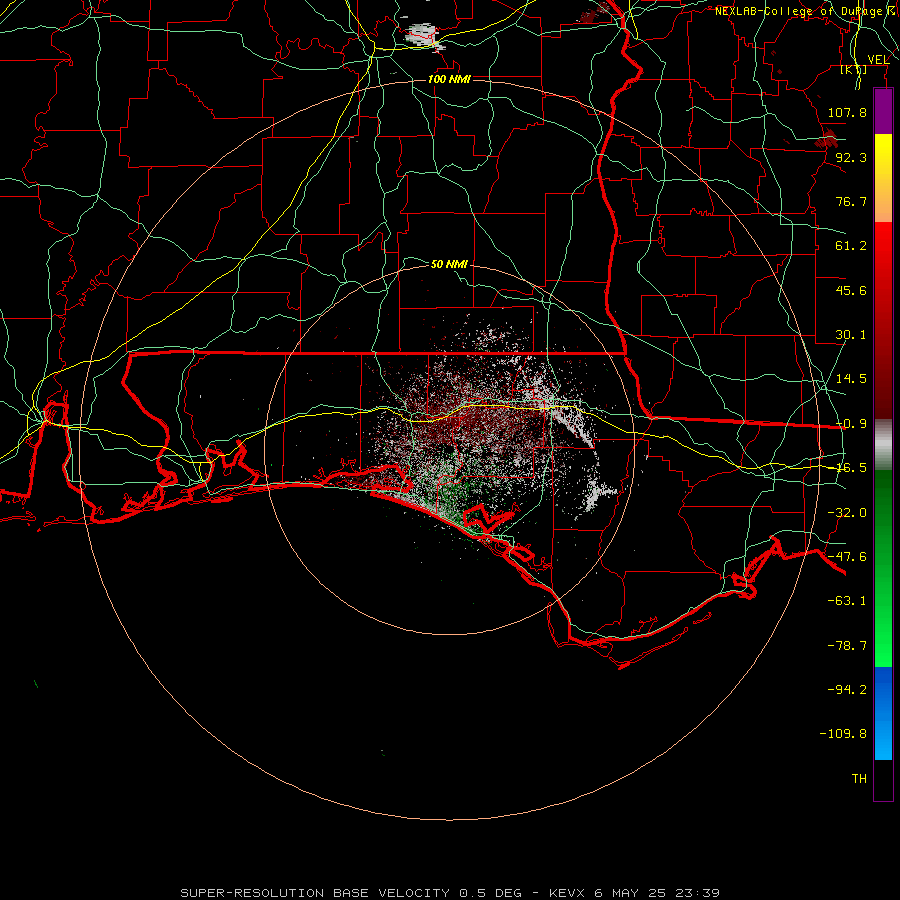Click the -32.0 velocity scale value
The width and height of the screenshot is (900, 900).
pyautogui.click(x=847, y=513)
